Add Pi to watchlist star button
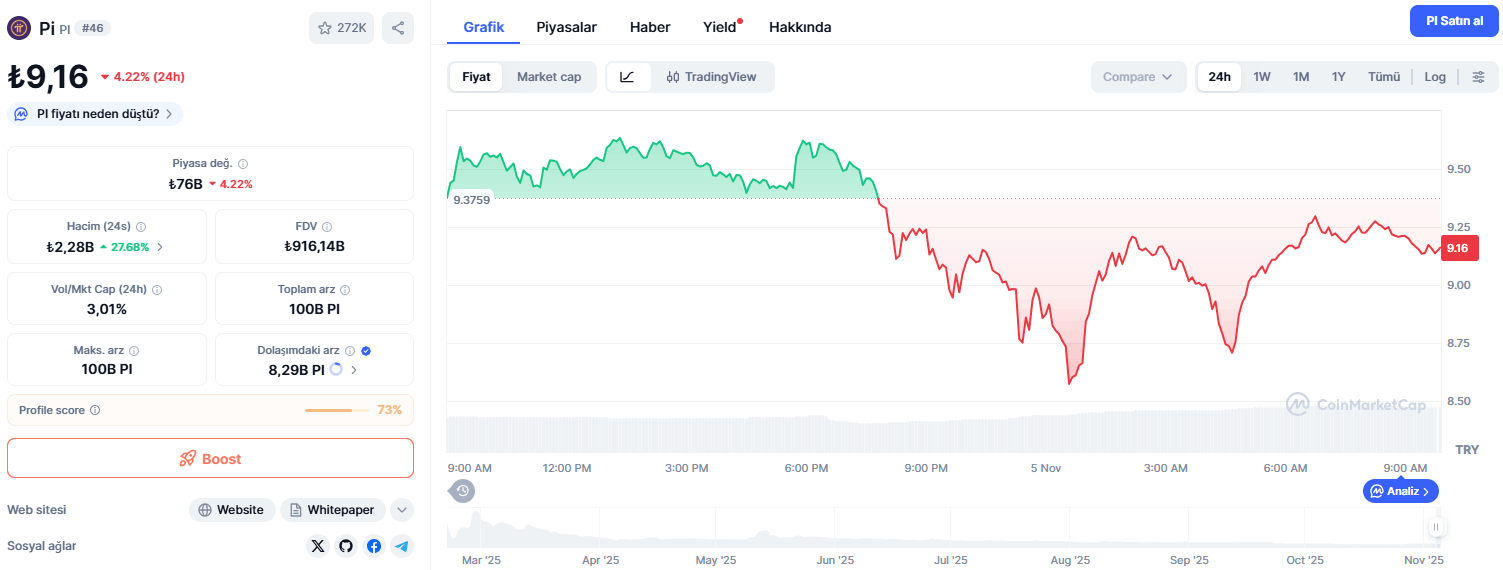The width and height of the screenshot is (1503, 570). tap(341, 28)
